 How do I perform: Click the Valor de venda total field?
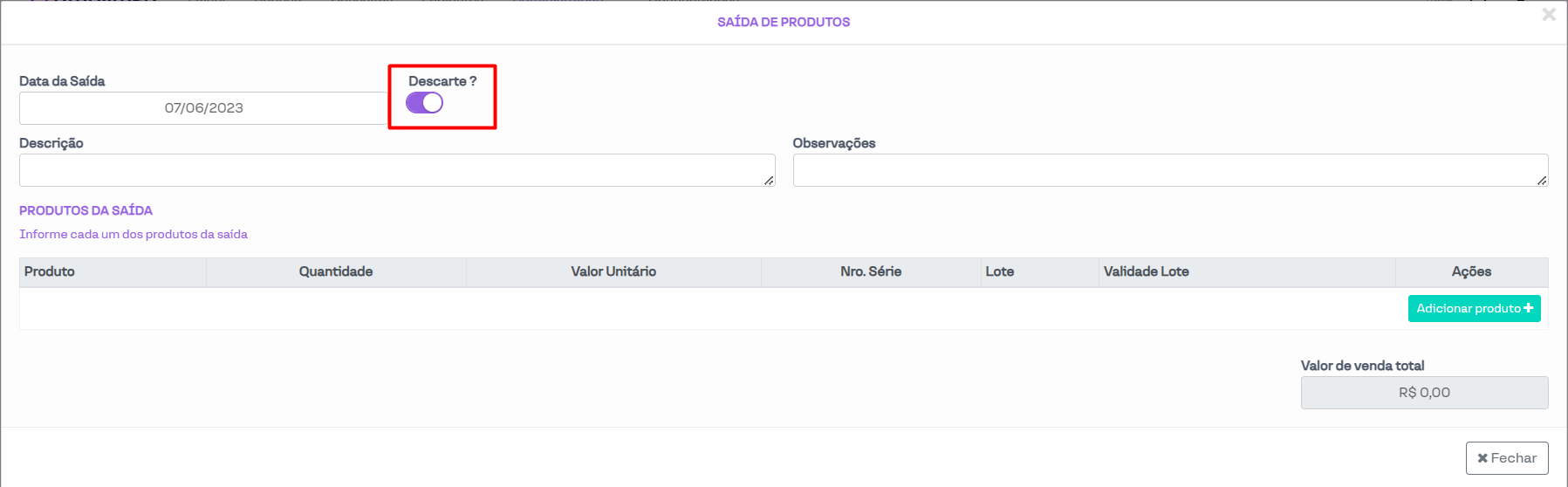1424,393
